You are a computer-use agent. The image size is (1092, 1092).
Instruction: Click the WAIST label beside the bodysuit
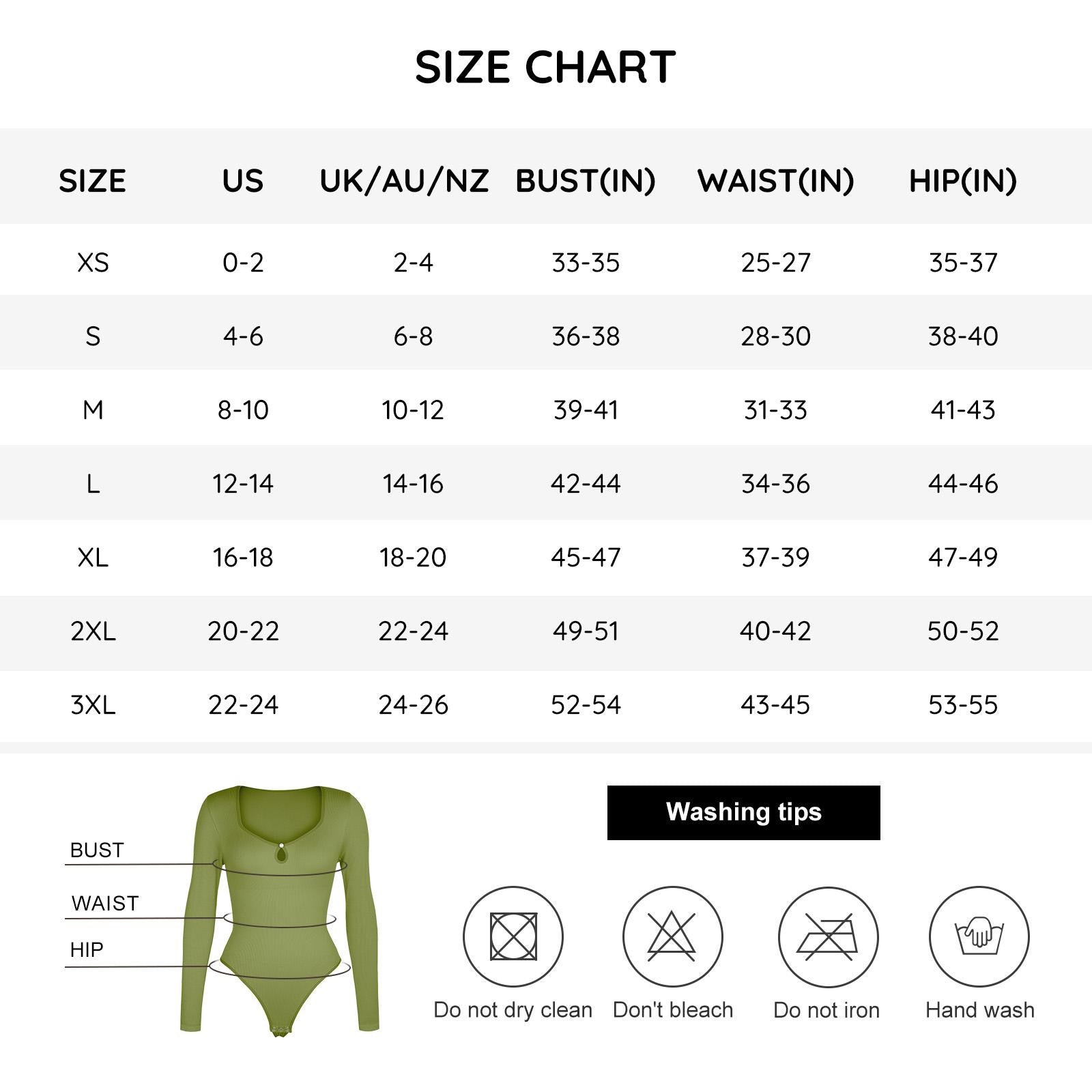pyautogui.click(x=104, y=904)
